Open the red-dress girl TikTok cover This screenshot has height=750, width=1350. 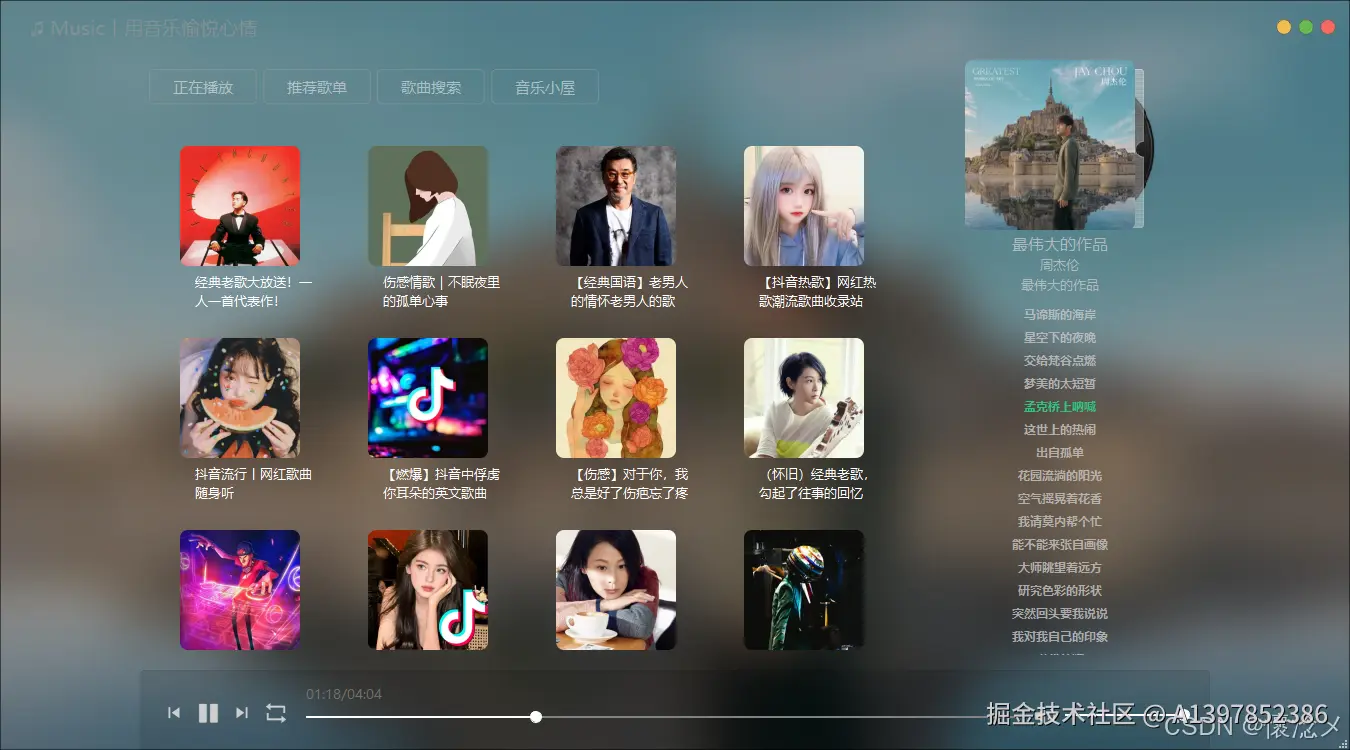click(x=428, y=590)
